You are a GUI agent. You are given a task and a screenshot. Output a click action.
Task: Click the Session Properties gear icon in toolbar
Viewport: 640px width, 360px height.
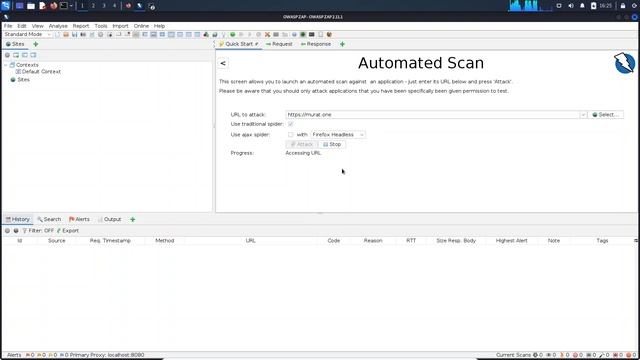click(100, 35)
